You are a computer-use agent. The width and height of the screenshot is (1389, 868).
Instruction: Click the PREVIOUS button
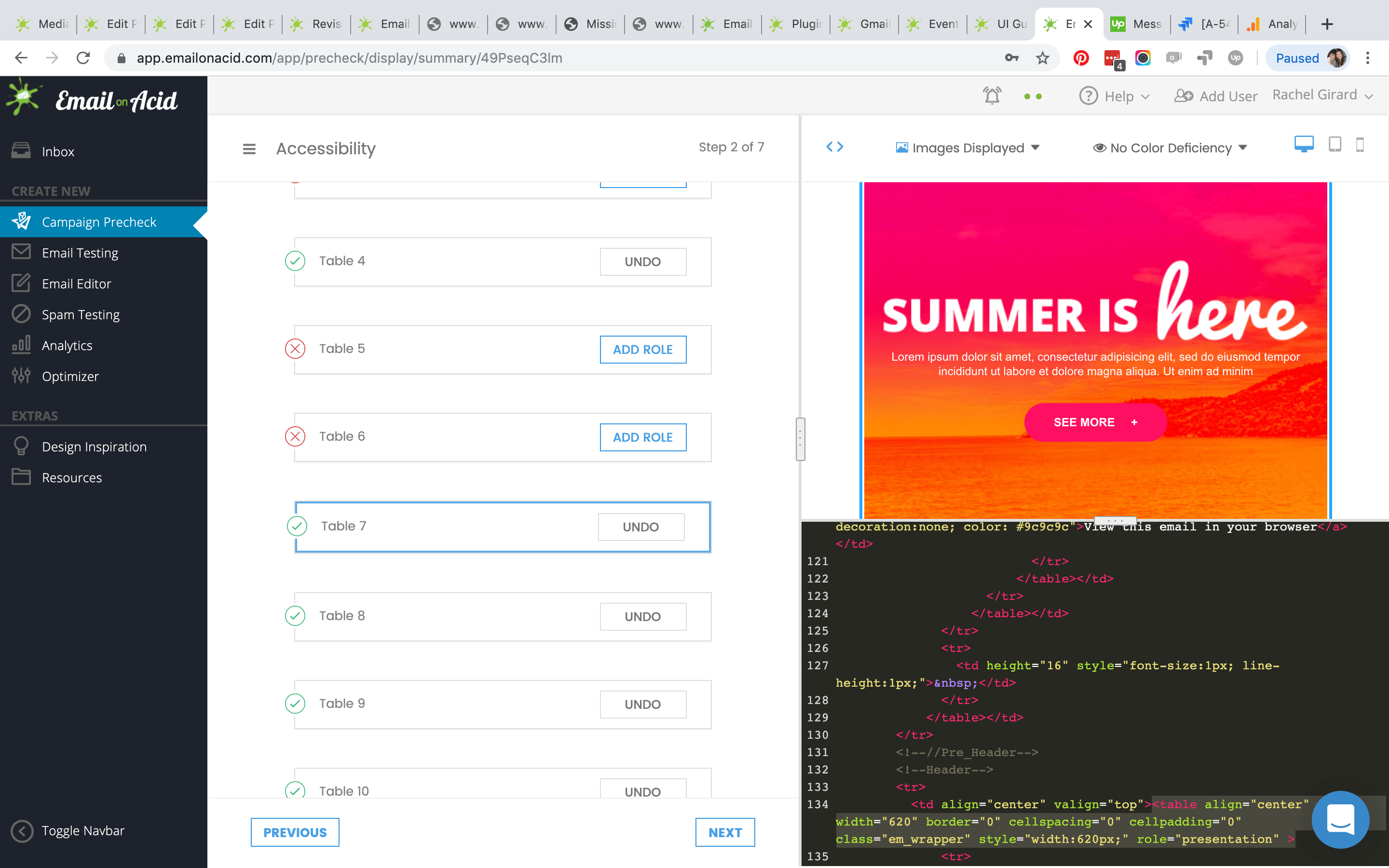point(295,832)
